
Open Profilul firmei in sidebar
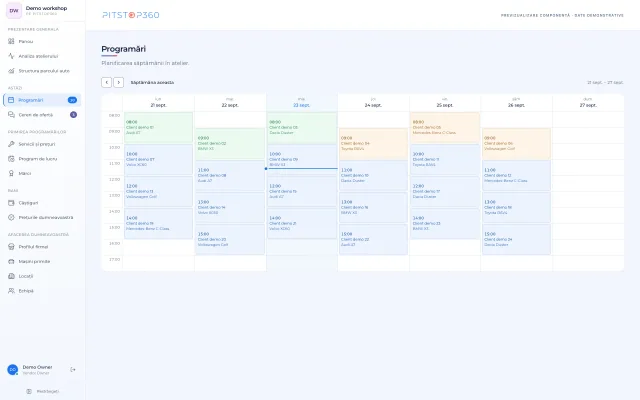click(x=42, y=247)
